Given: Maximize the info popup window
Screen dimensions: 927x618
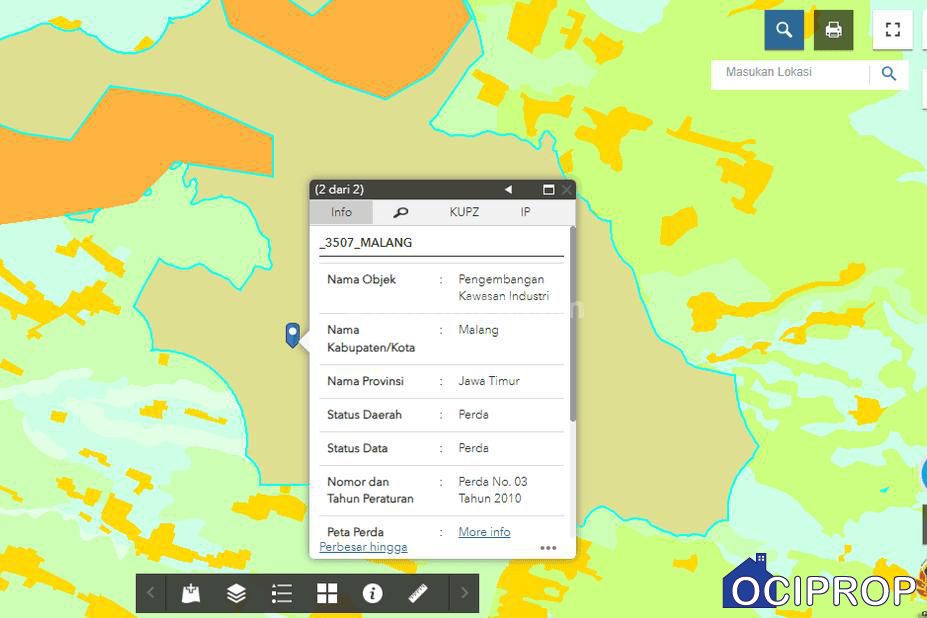Looking at the screenshot, I should click(548, 189).
